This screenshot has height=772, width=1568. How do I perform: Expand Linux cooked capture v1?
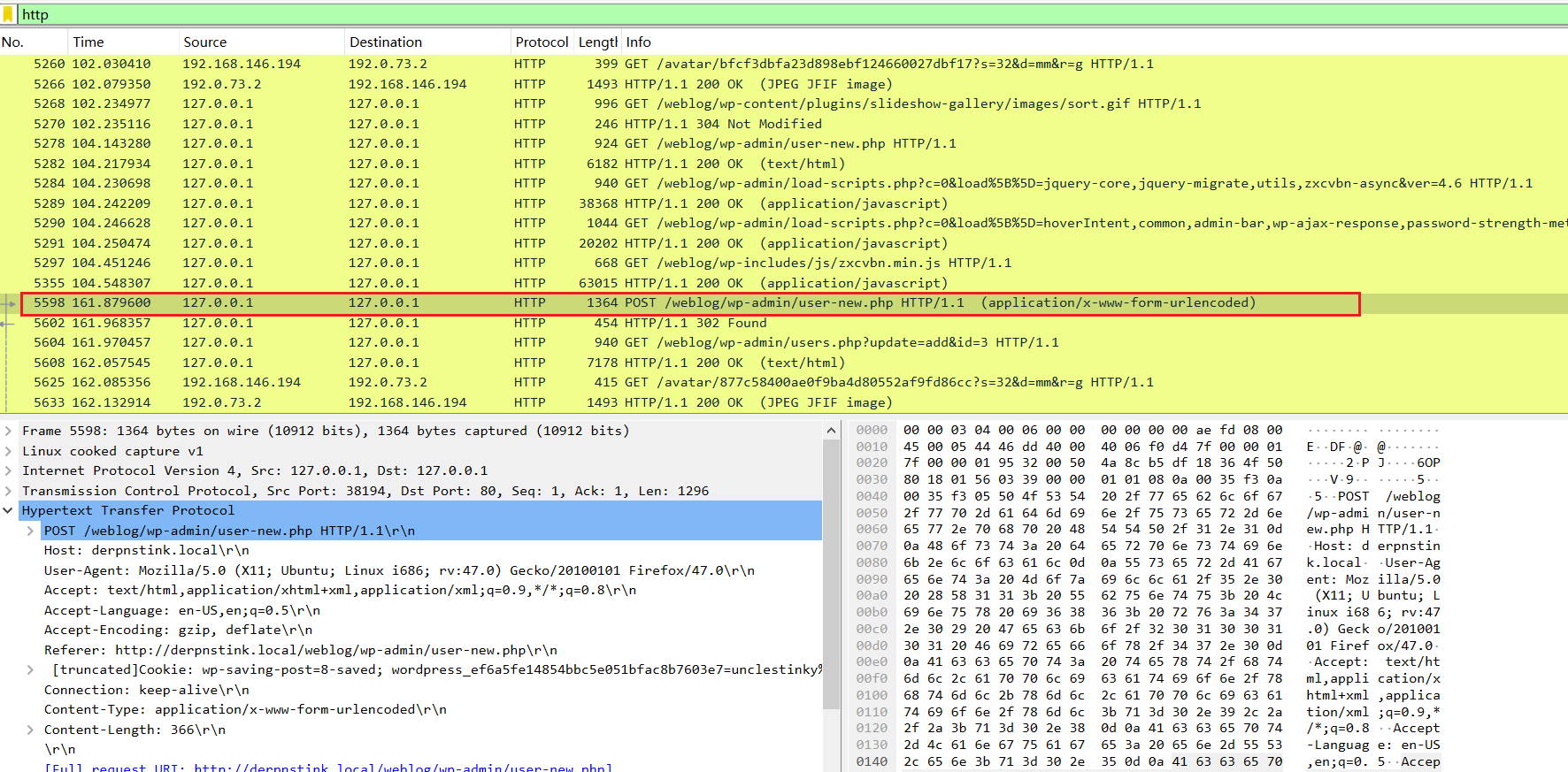tap(8, 451)
